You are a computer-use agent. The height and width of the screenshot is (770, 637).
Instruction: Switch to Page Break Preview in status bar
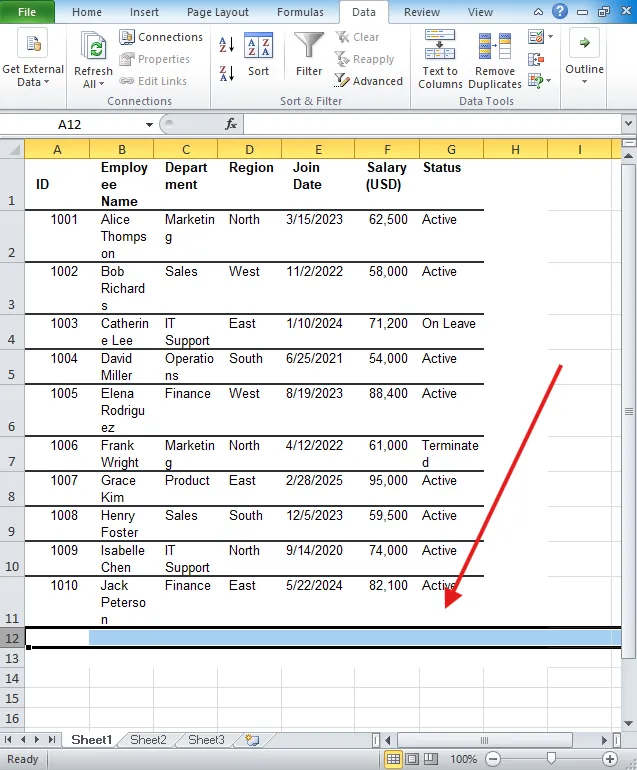coord(431,759)
